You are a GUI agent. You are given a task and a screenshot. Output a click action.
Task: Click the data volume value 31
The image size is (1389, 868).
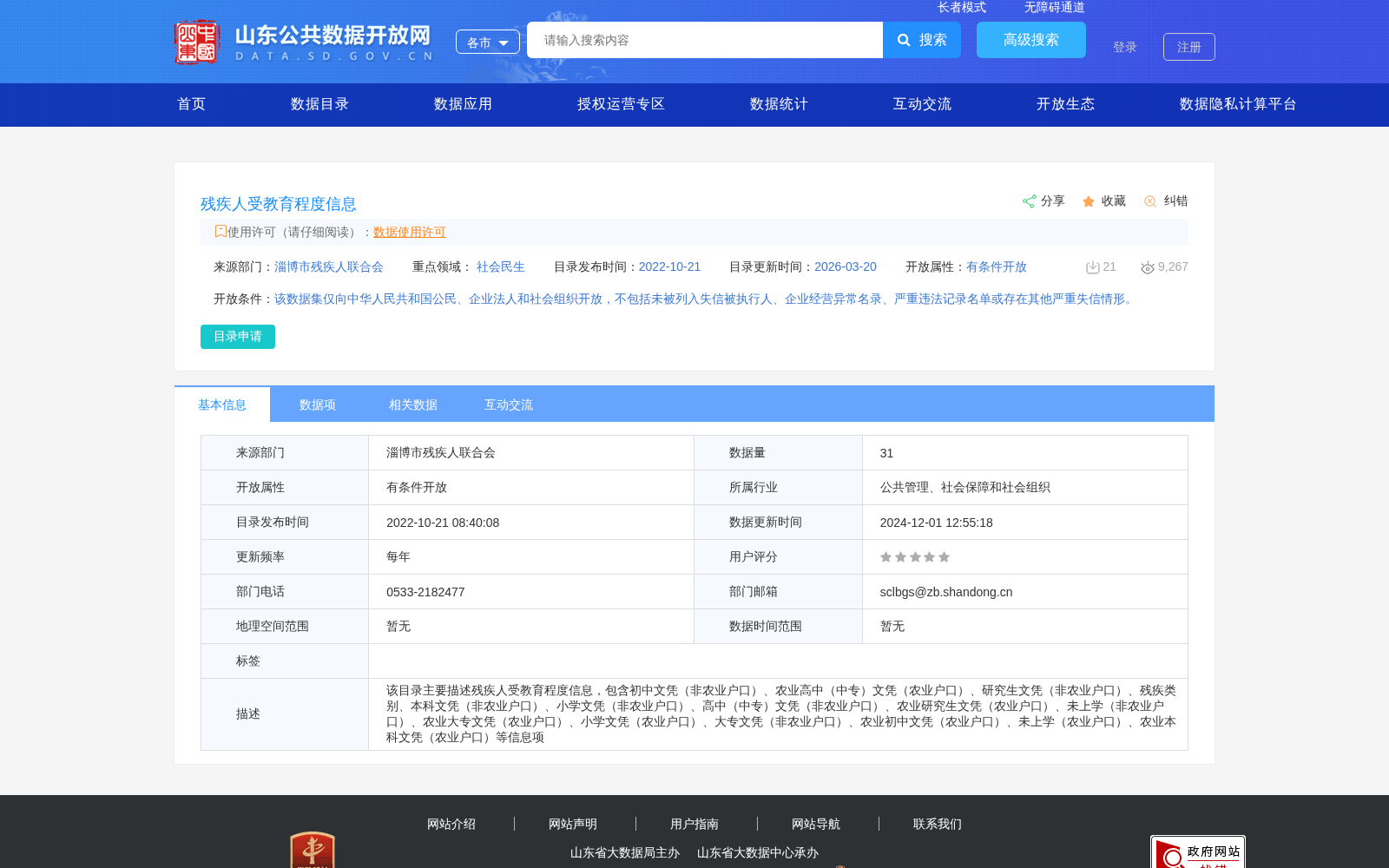886,453
